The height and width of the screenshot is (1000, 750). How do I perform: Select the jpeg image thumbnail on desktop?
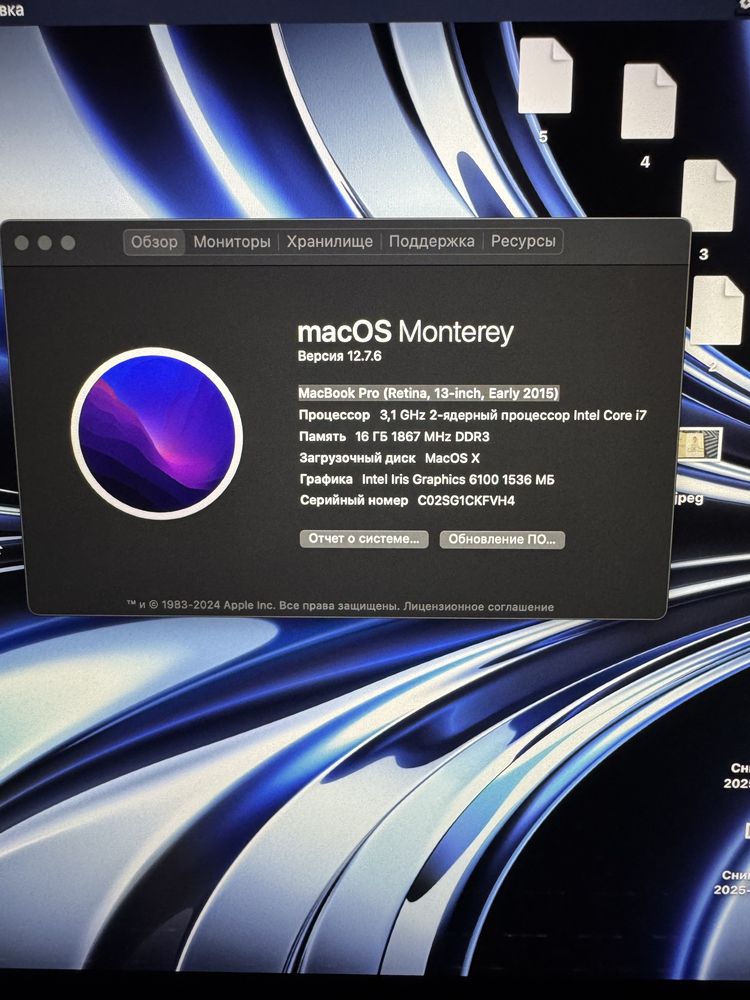click(x=700, y=445)
